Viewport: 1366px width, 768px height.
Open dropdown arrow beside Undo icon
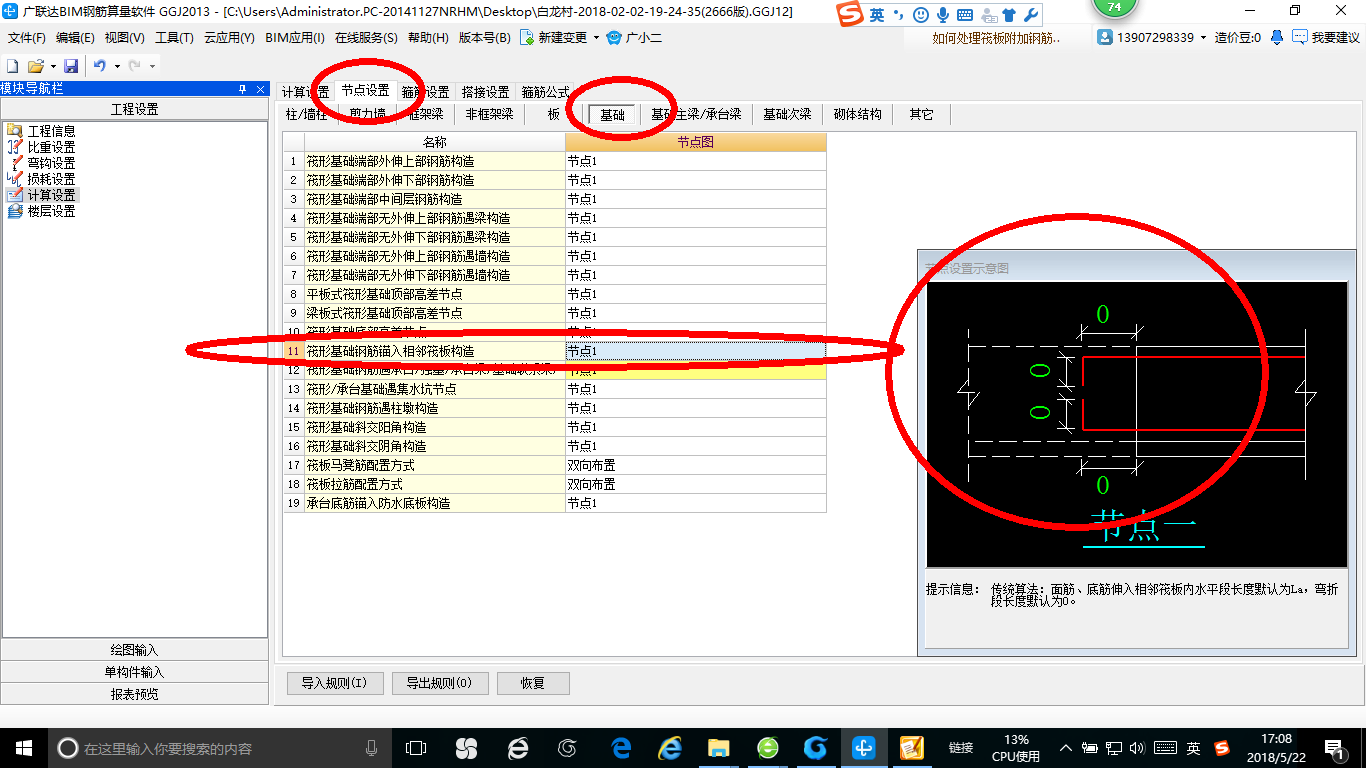(x=117, y=66)
